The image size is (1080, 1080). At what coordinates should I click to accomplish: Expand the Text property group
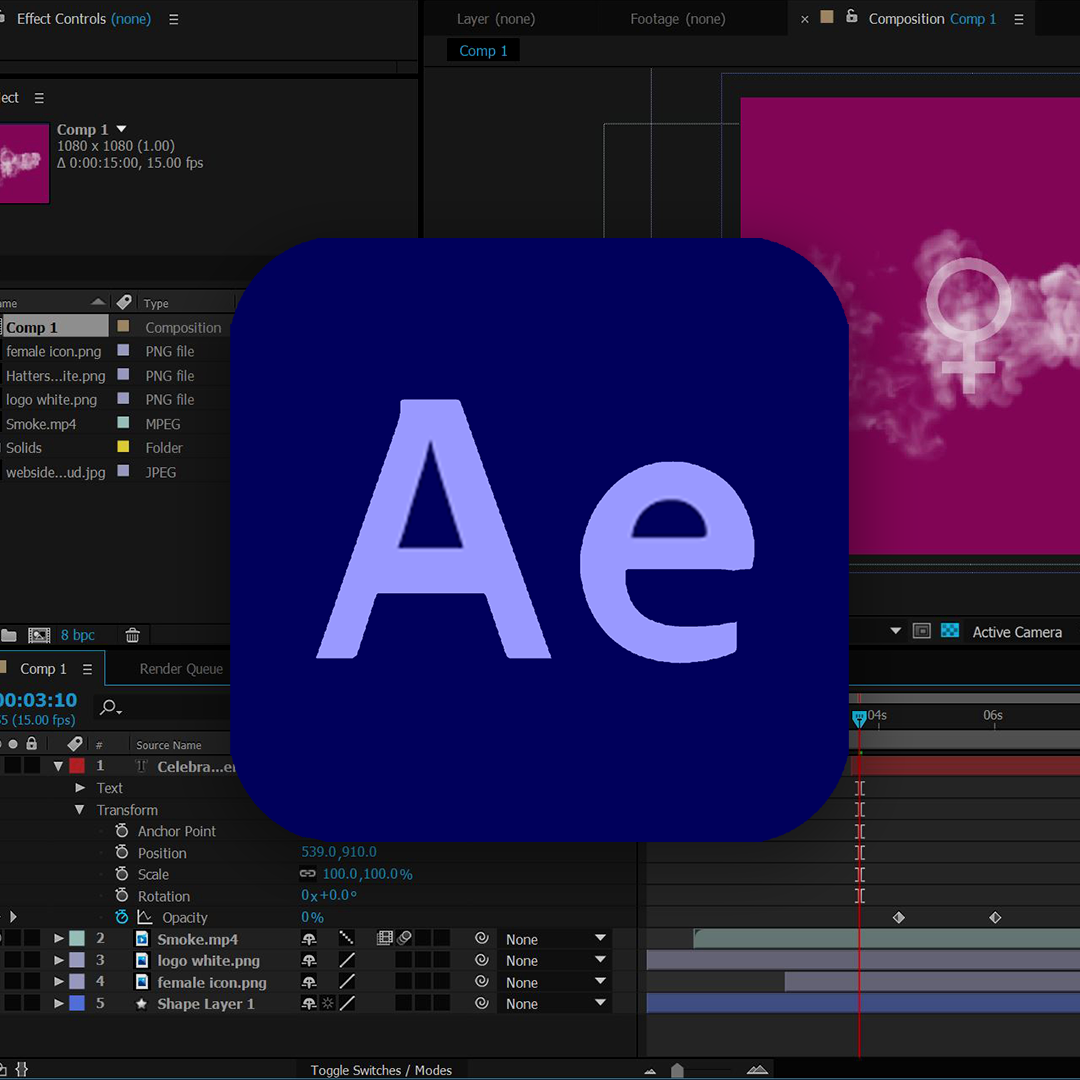(x=80, y=788)
